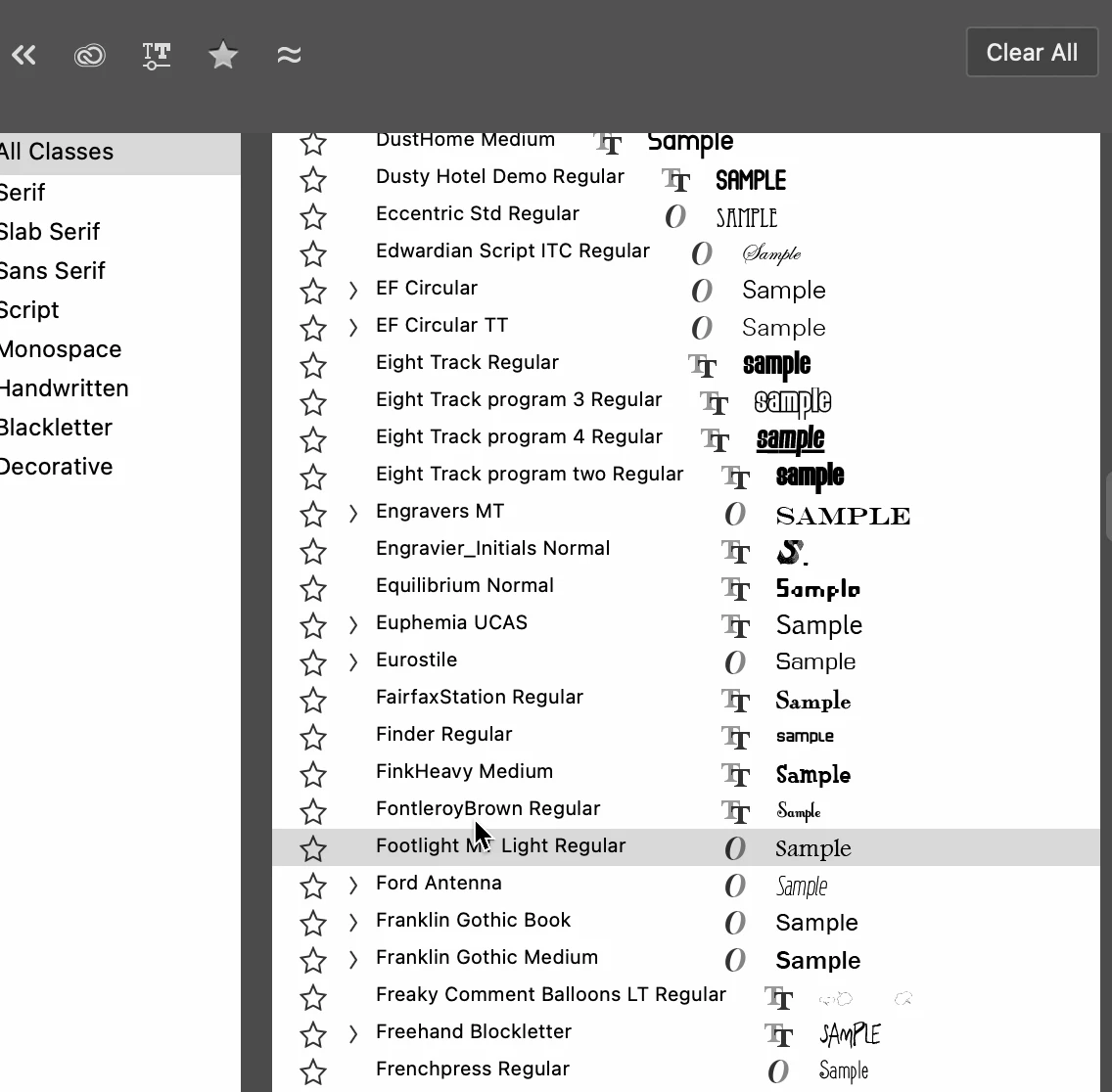The height and width of the screenshot is (1092, 1112).
Task: Filter by Script class
Action: tap(29, 310)
